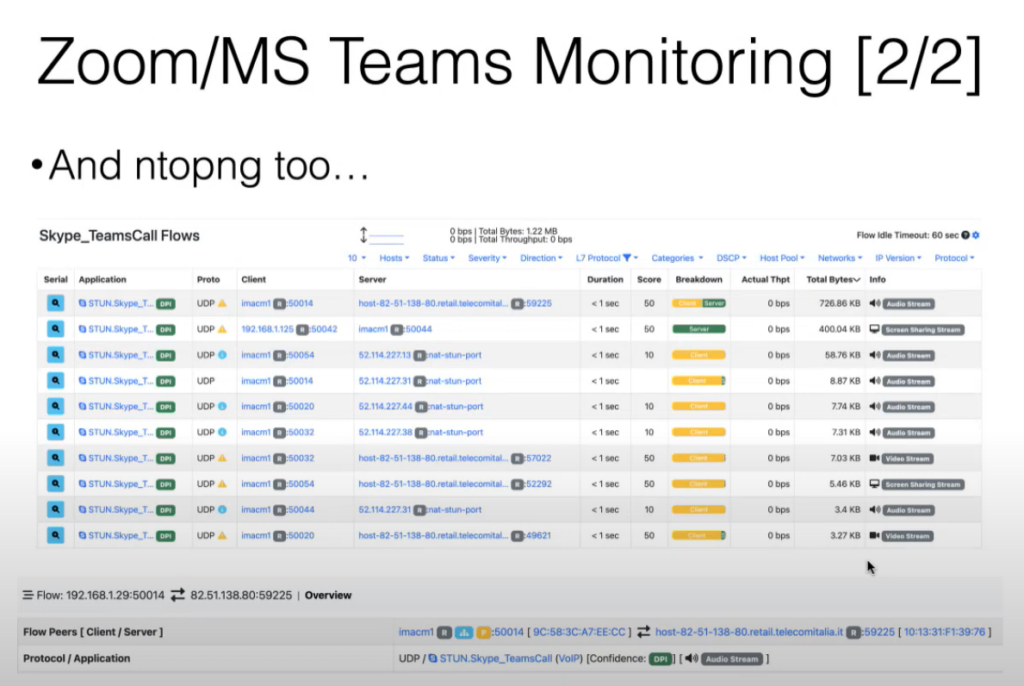The image size is (1024, 686).
Task: Sort table by Score column header
Action: 649,280
